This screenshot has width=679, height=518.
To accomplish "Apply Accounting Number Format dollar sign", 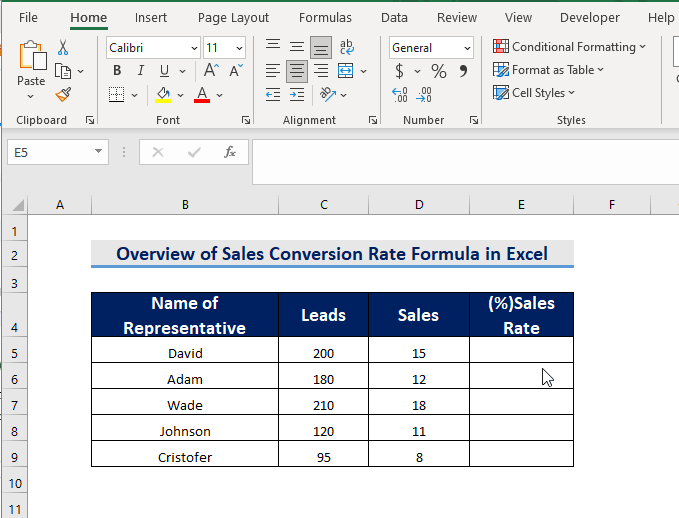I will 400,71.
